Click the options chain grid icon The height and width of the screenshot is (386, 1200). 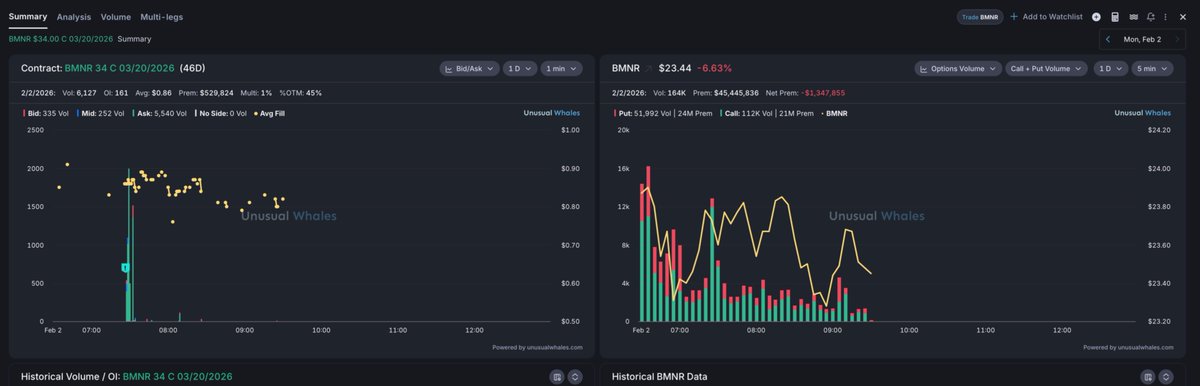pos(1133,17)
